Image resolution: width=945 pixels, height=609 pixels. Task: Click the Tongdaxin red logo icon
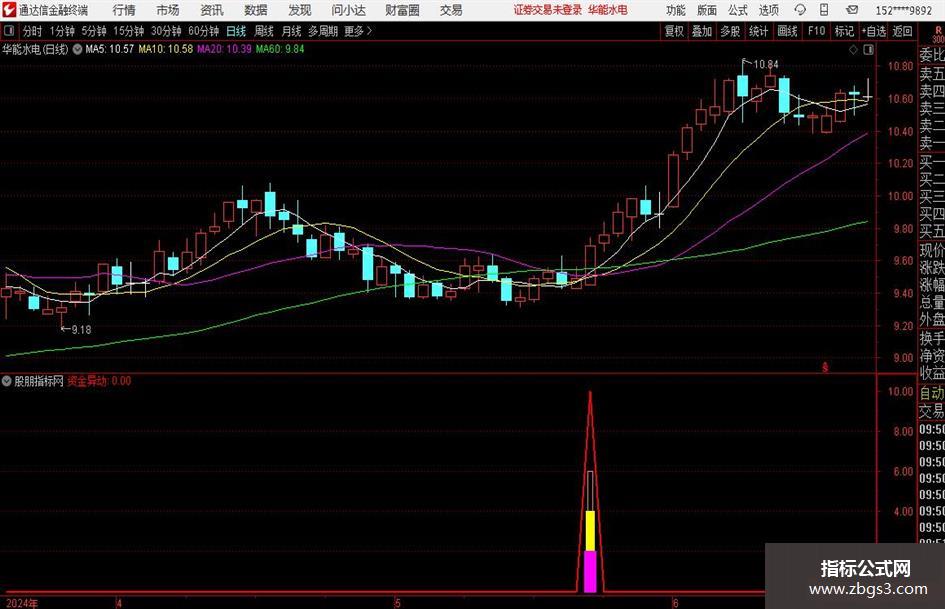[9, 10]
